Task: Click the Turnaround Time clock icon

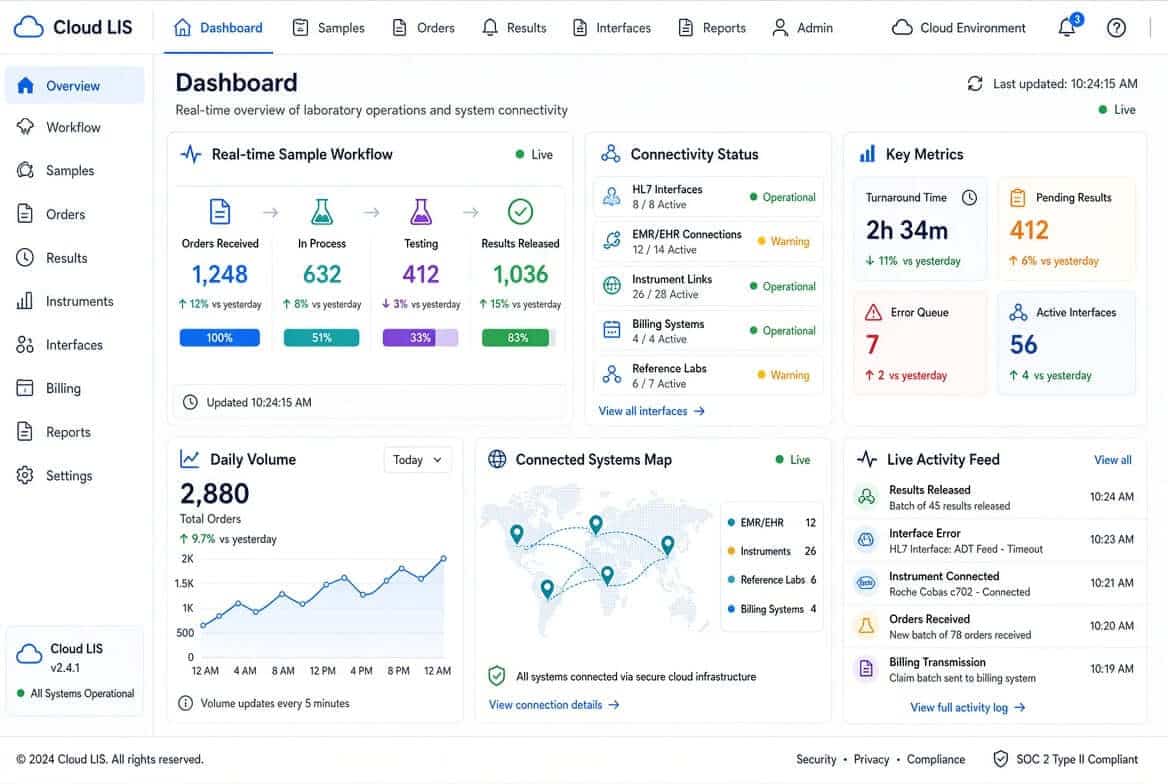Action: [969, 197]
